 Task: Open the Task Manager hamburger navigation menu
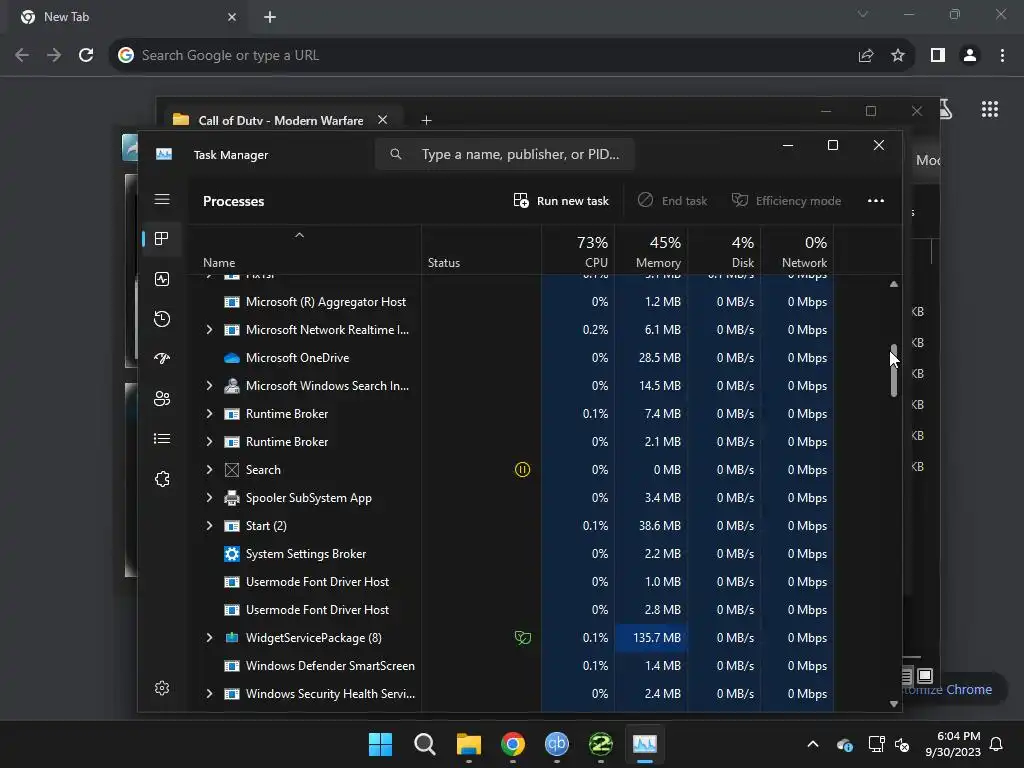[x=162, y=199]
